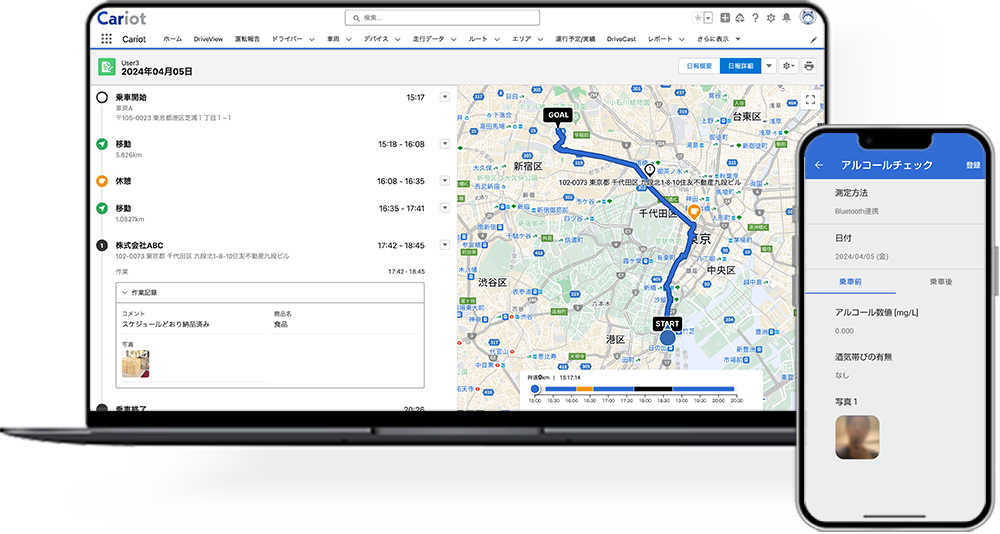
Task: Go back in phone アルコールチェック screen
Action: (x=819, y=165)
